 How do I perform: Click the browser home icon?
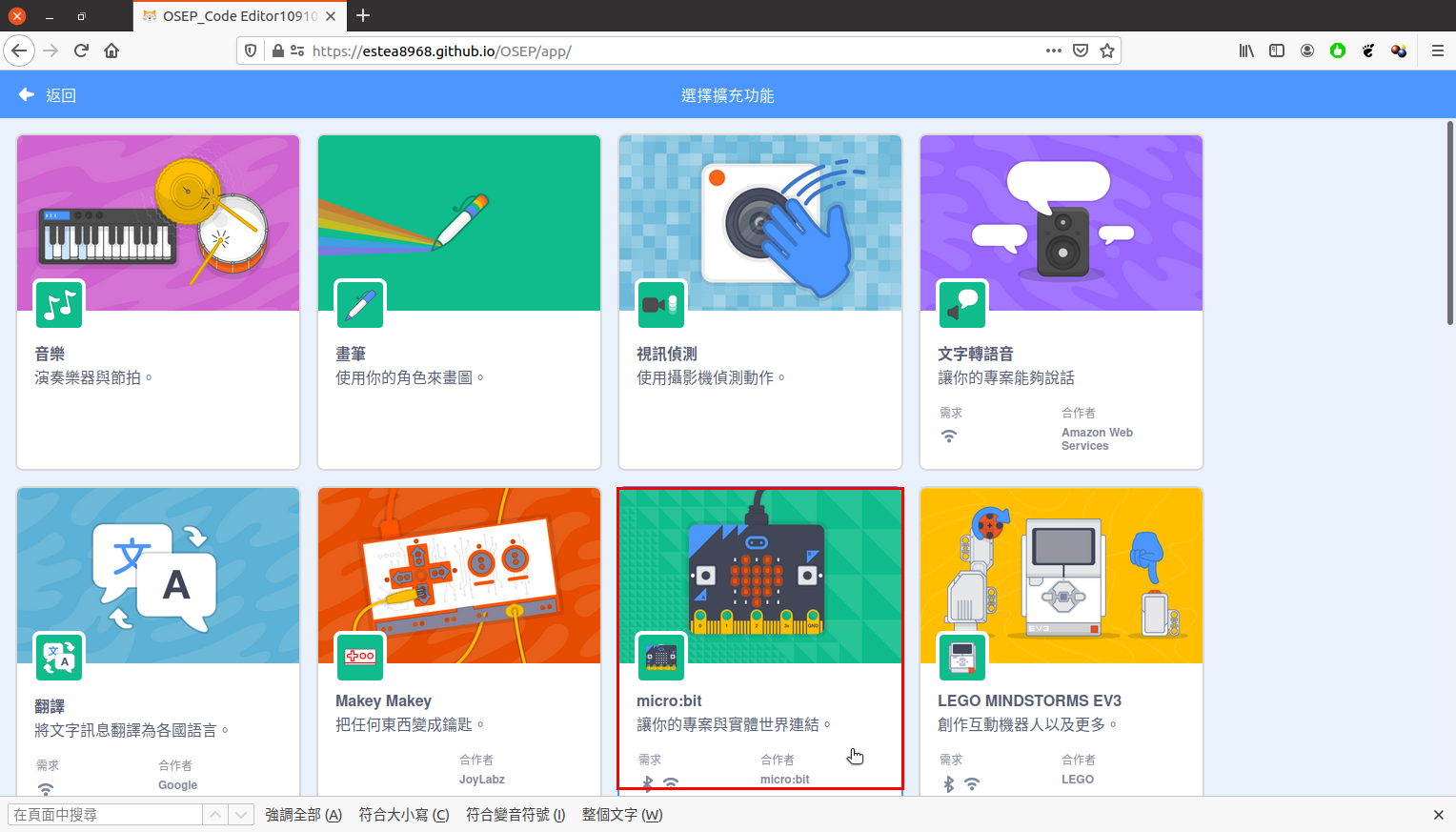(111, 51)
